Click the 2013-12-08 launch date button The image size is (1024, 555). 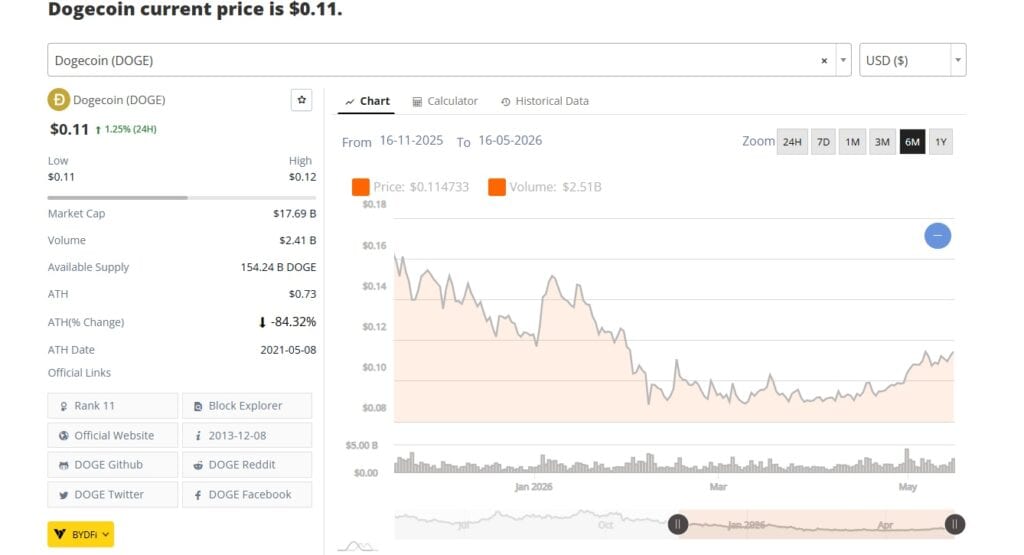pos(247,436)
